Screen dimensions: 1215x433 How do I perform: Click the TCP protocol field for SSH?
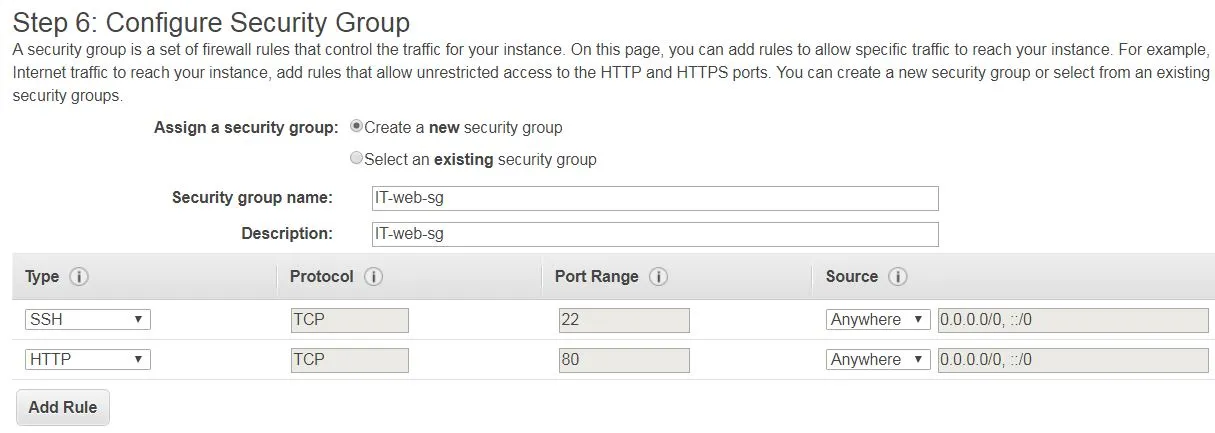click(x=349, y=320)
